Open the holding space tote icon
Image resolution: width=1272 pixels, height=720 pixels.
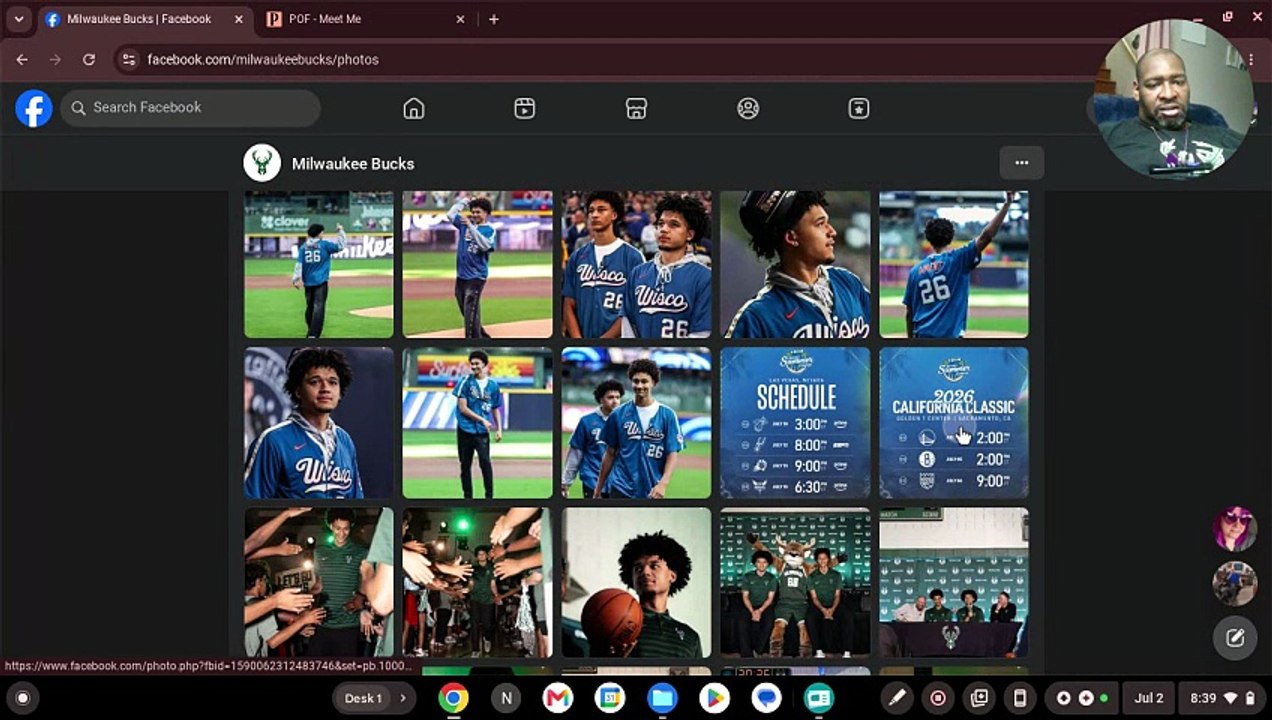coord(979,698)
